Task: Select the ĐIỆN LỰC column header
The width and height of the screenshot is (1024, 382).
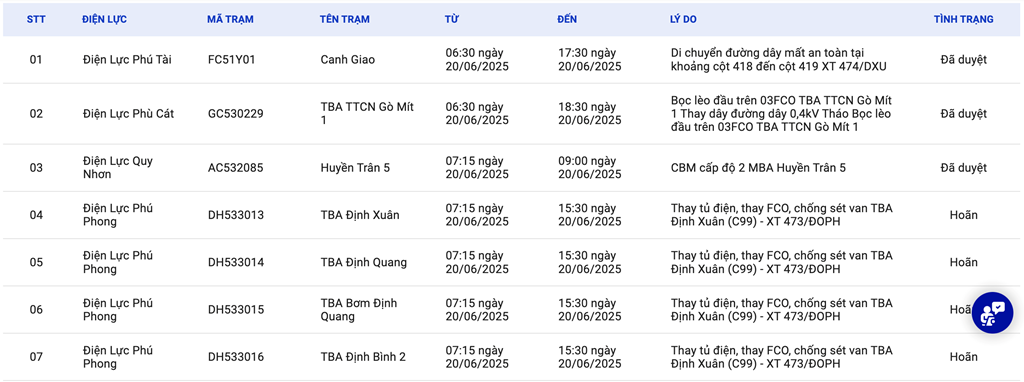Action: (x=104, y=20)
